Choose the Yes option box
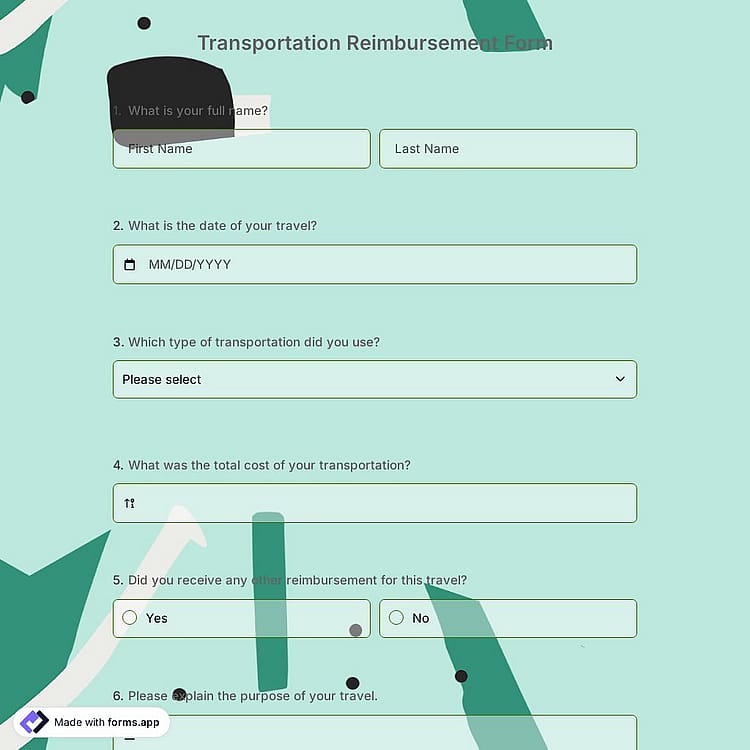 click(x=242, y=618)
